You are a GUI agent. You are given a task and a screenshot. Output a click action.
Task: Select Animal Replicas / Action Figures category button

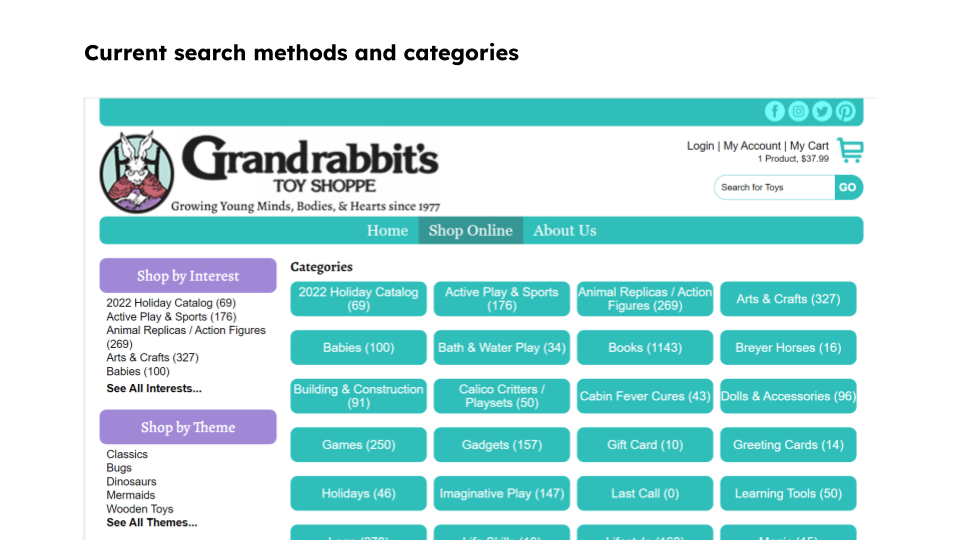click(x=645, y=299)
